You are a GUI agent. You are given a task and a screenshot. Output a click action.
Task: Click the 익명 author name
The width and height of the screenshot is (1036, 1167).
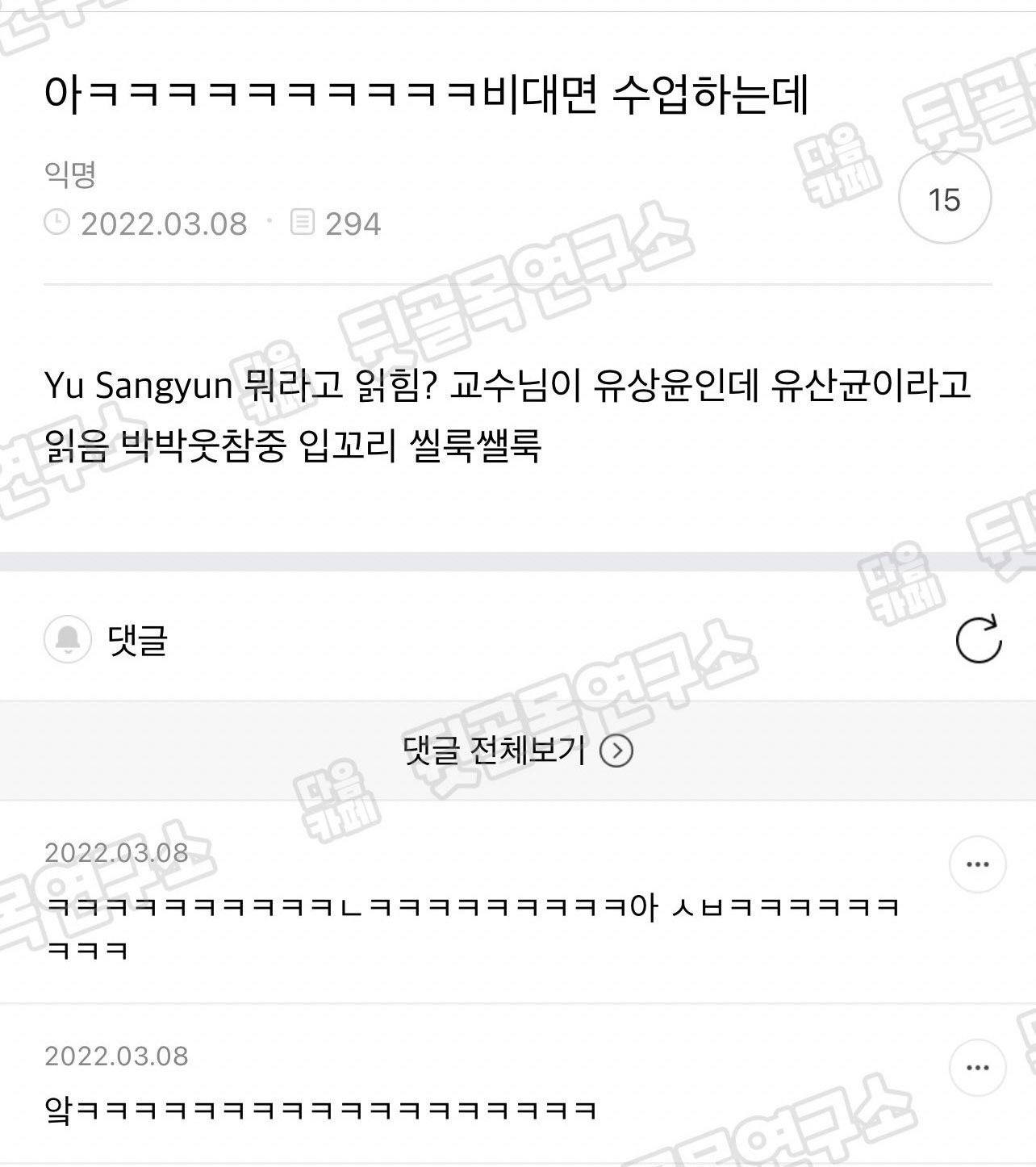coord(70,173)
